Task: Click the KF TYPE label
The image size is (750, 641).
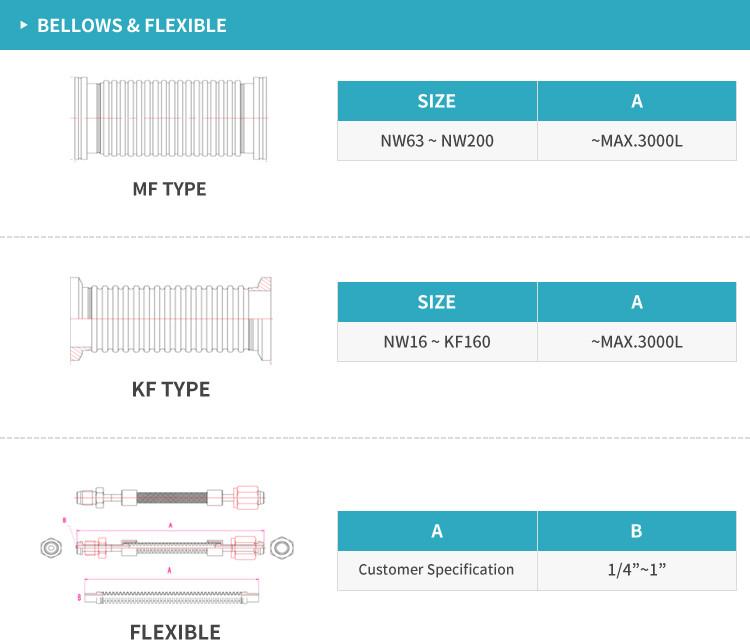Action: 171,389
